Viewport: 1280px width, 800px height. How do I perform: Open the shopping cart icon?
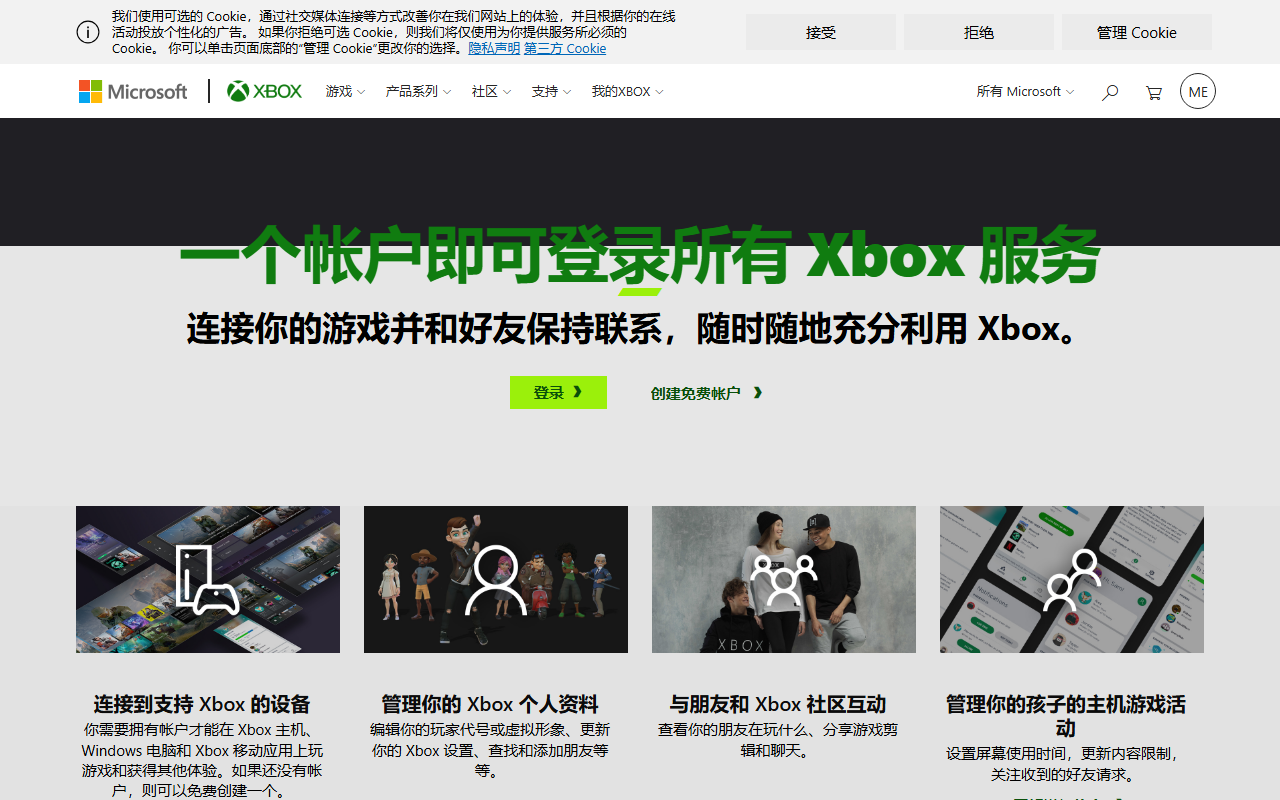pos(1154,92)
